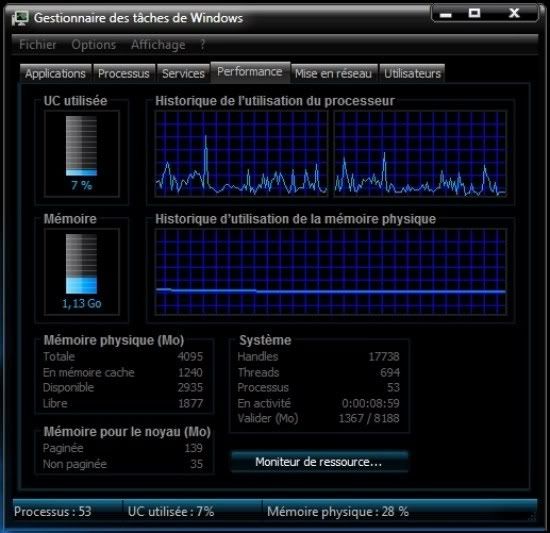Click the second processor history graph
The image size is (550, 533).
tap(420, 154)
